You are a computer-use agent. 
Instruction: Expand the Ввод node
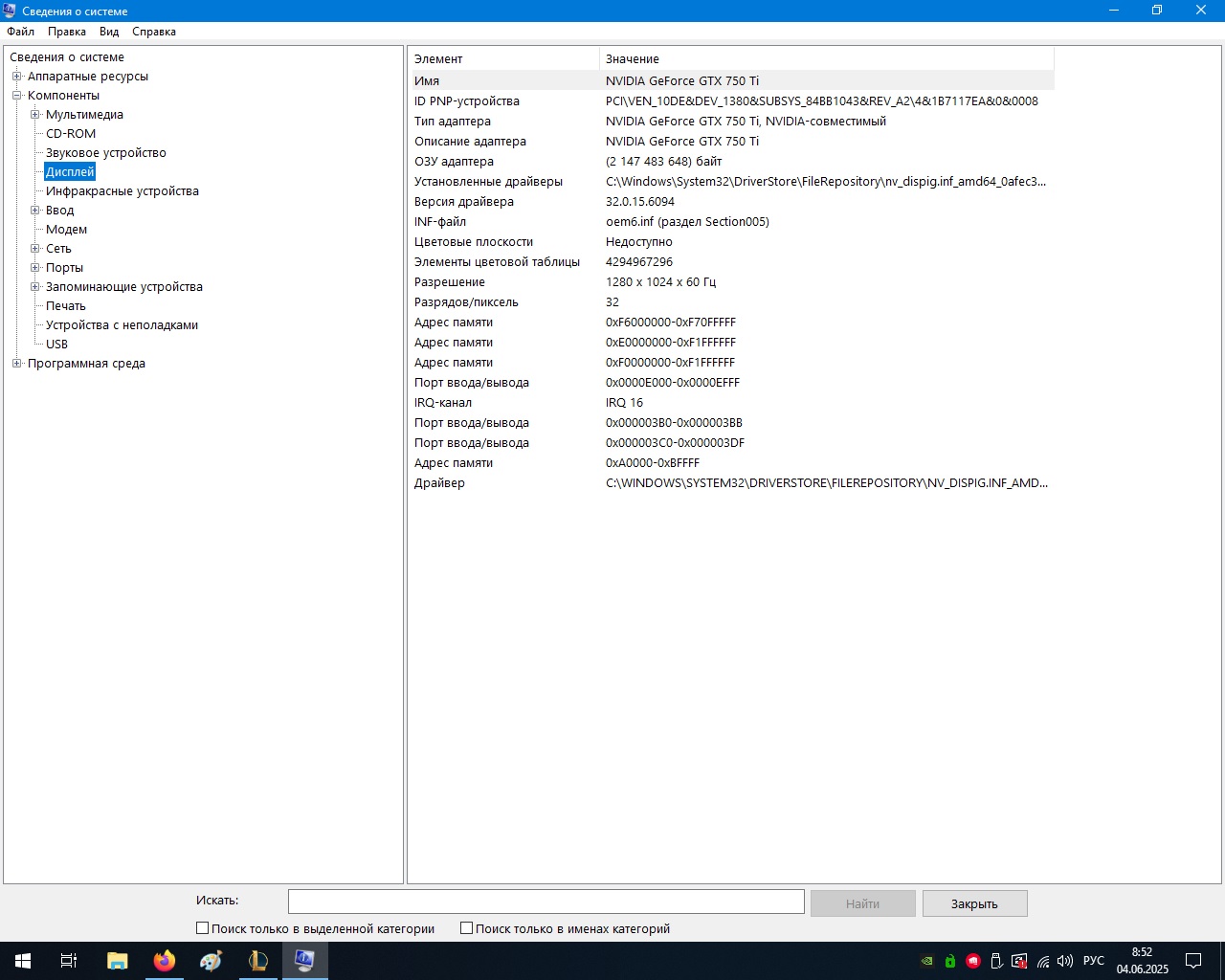34,211
